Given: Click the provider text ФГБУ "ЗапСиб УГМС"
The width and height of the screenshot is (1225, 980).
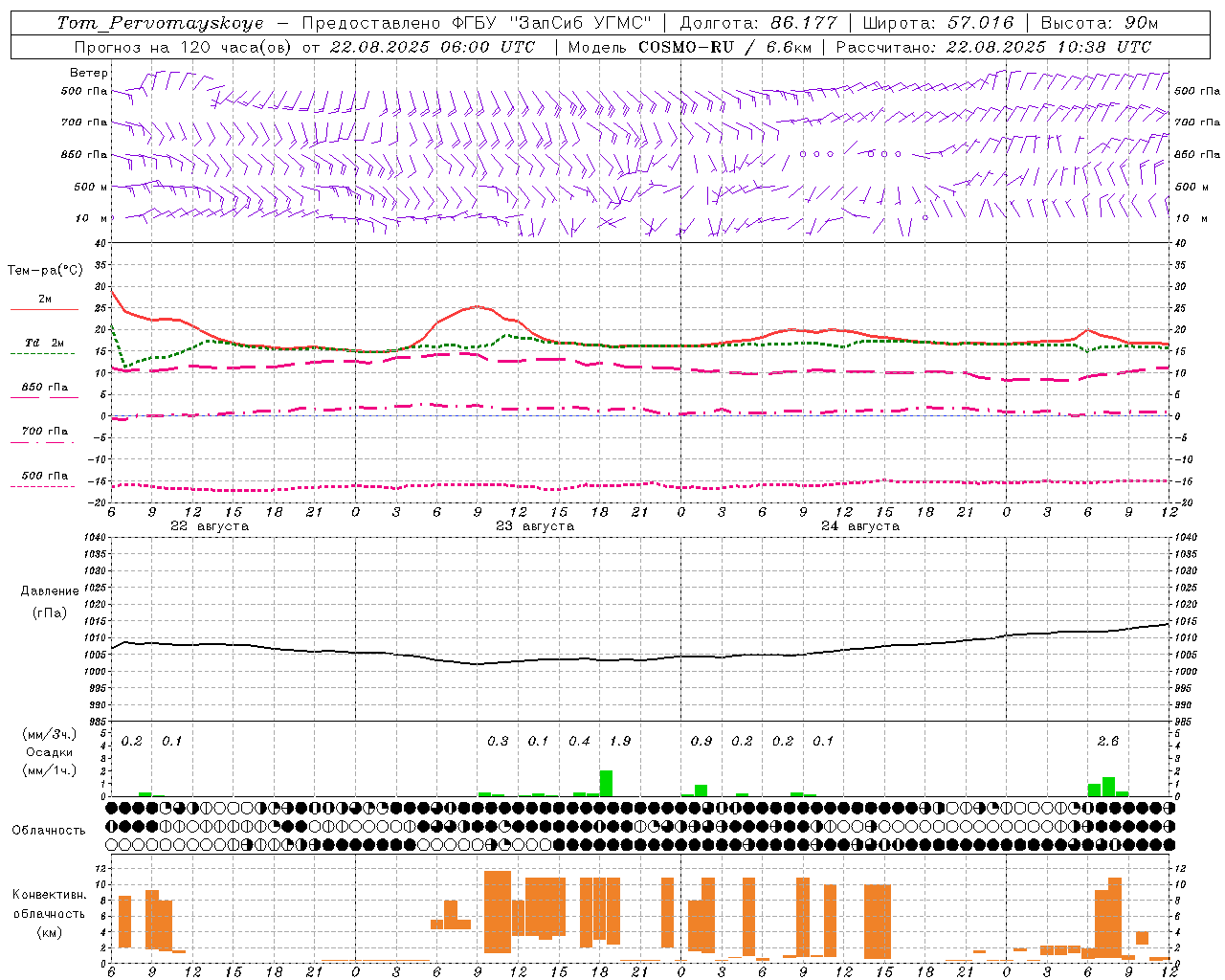Looking at the screenshot, I should click(x=551, y=23).
